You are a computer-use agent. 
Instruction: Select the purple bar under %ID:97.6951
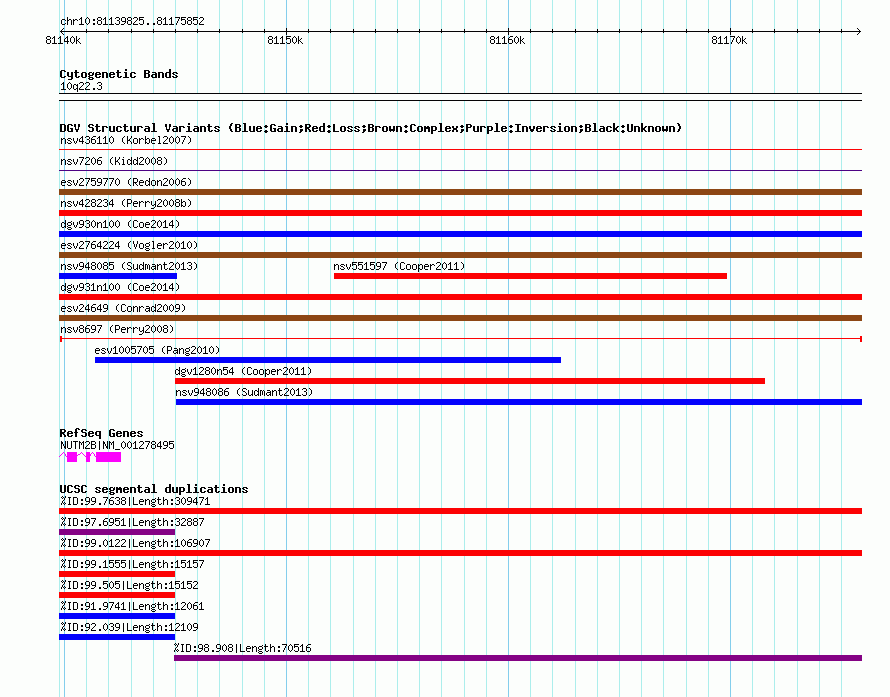[117, 532]
